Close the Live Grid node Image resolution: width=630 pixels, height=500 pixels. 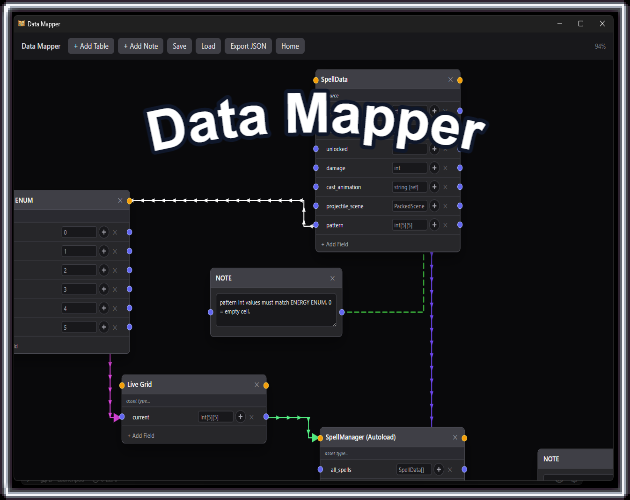pos(257,385)
